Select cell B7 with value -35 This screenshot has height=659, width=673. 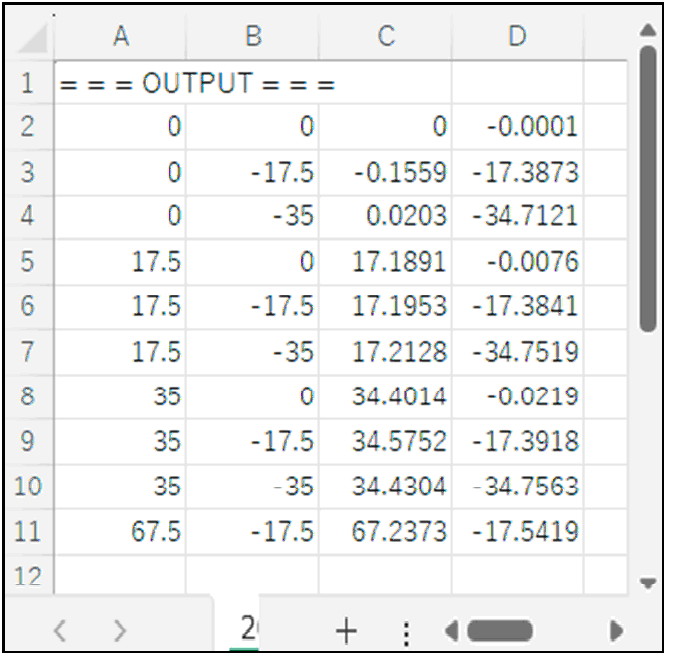pos(253,352)
